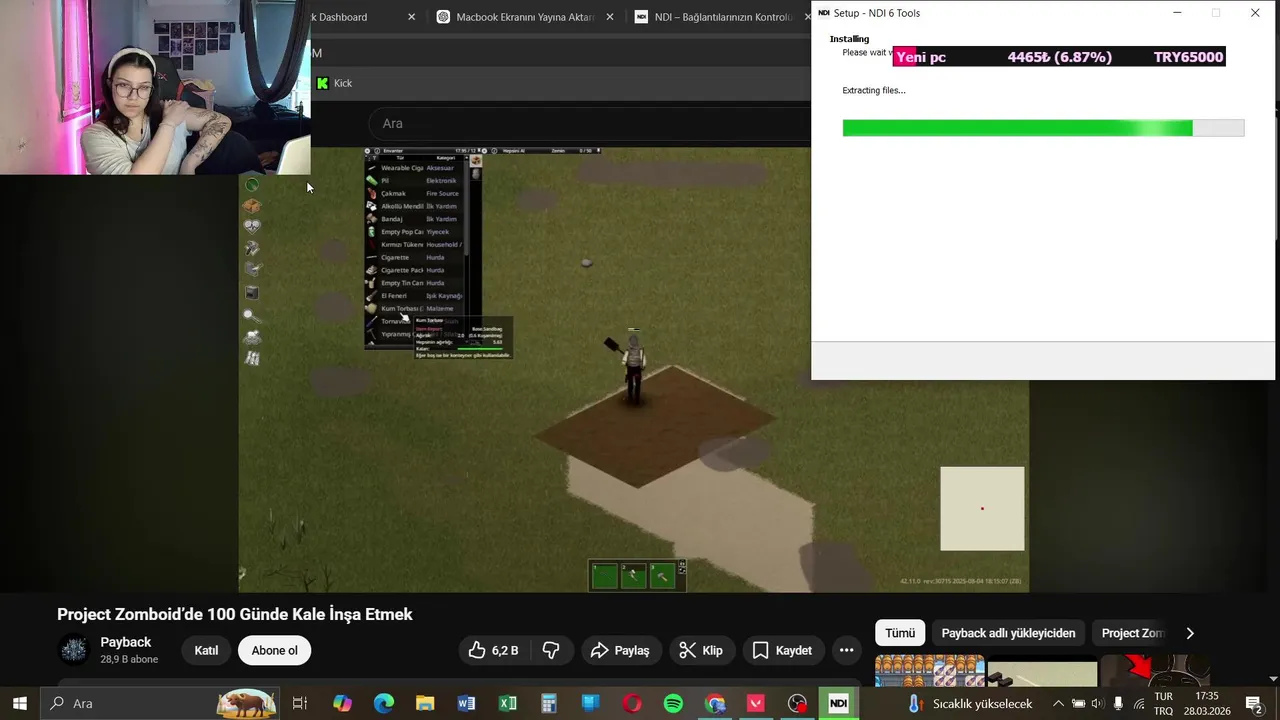Viewport: 1280px width, 720px height.
Task: Open OBS Studio from the taskbar
Action: point(797,703)
